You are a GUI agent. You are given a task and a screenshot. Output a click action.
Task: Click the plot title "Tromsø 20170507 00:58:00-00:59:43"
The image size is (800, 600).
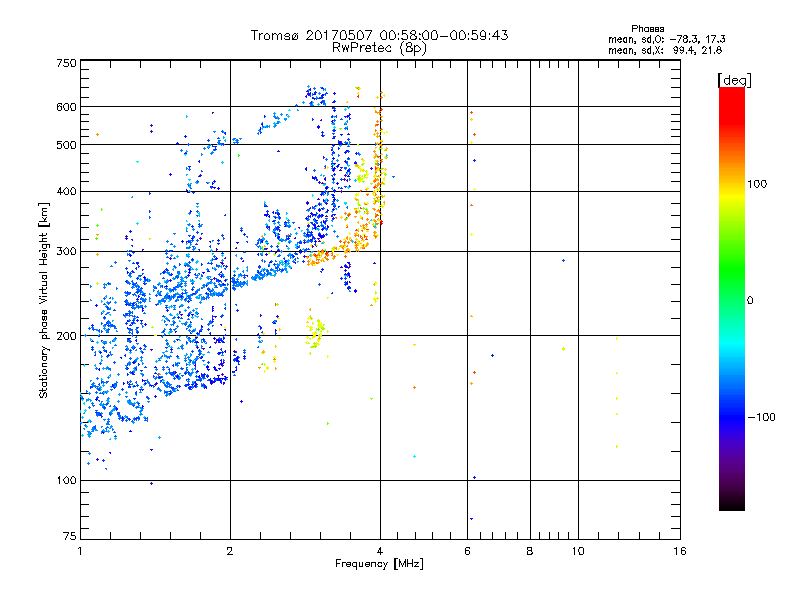(379, 35)
